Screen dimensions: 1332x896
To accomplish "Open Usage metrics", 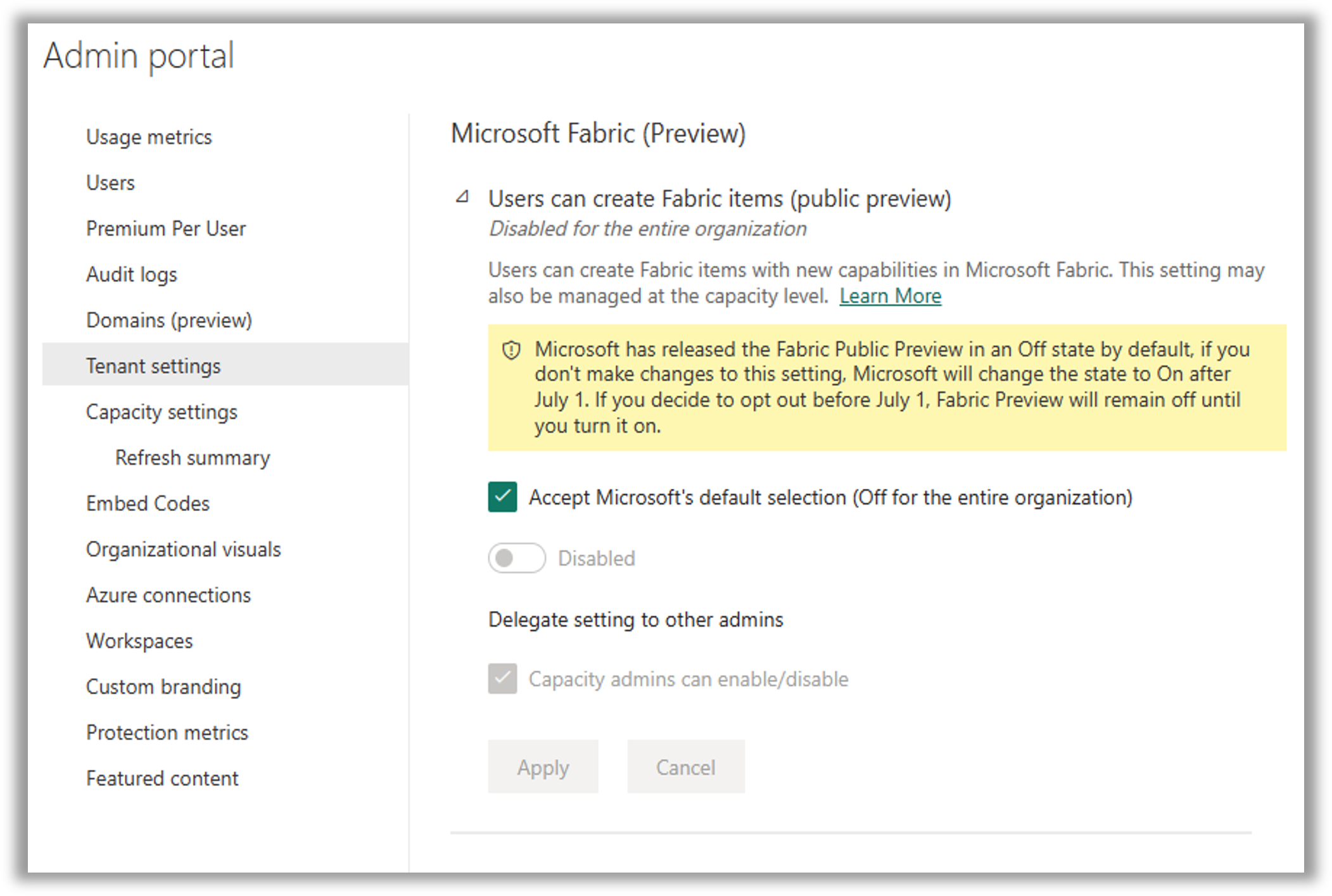I will (148, 137).
